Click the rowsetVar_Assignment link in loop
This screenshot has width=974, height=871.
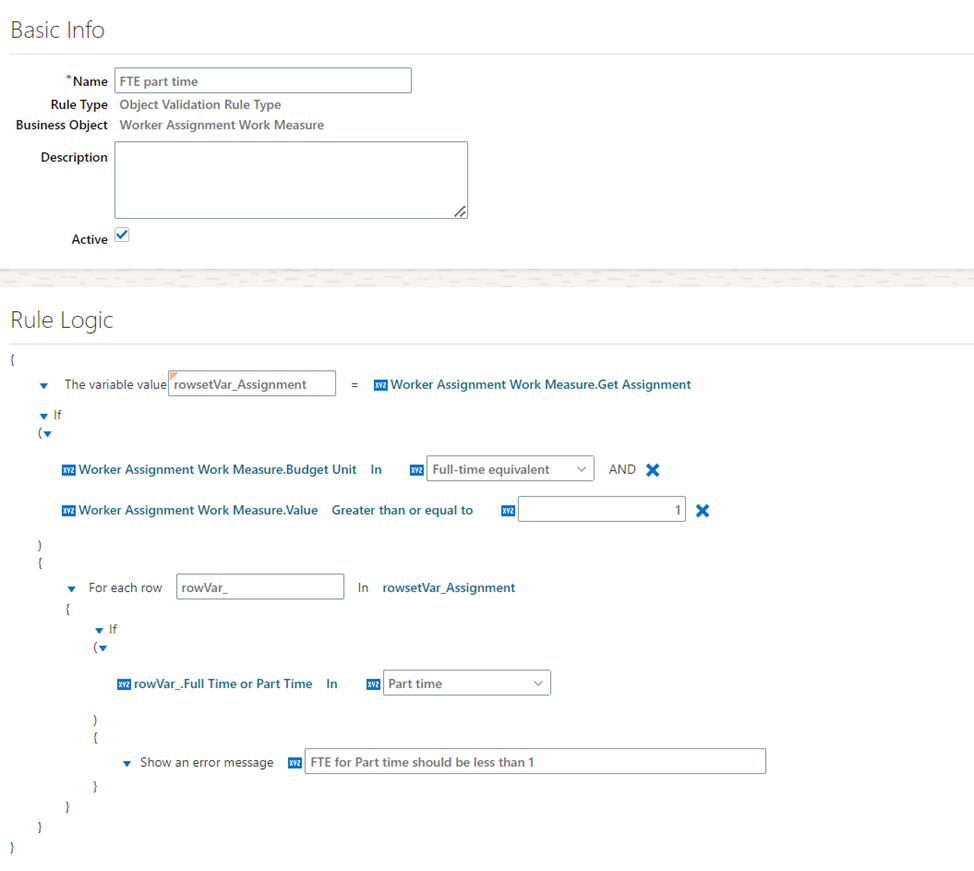[448, 588]
